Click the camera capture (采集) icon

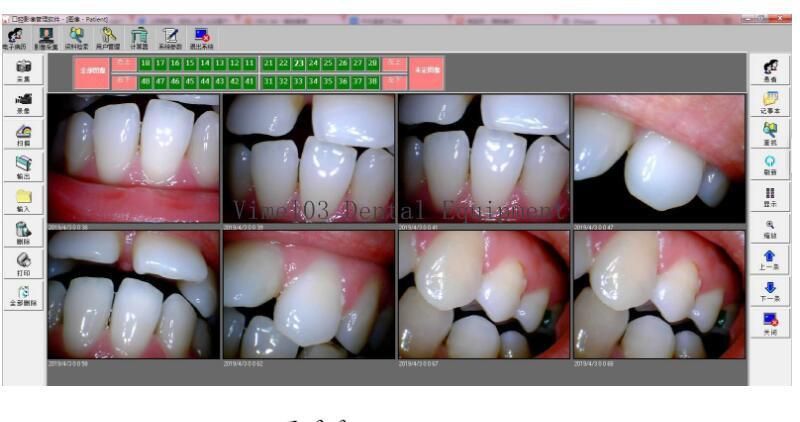pos(23,70)
